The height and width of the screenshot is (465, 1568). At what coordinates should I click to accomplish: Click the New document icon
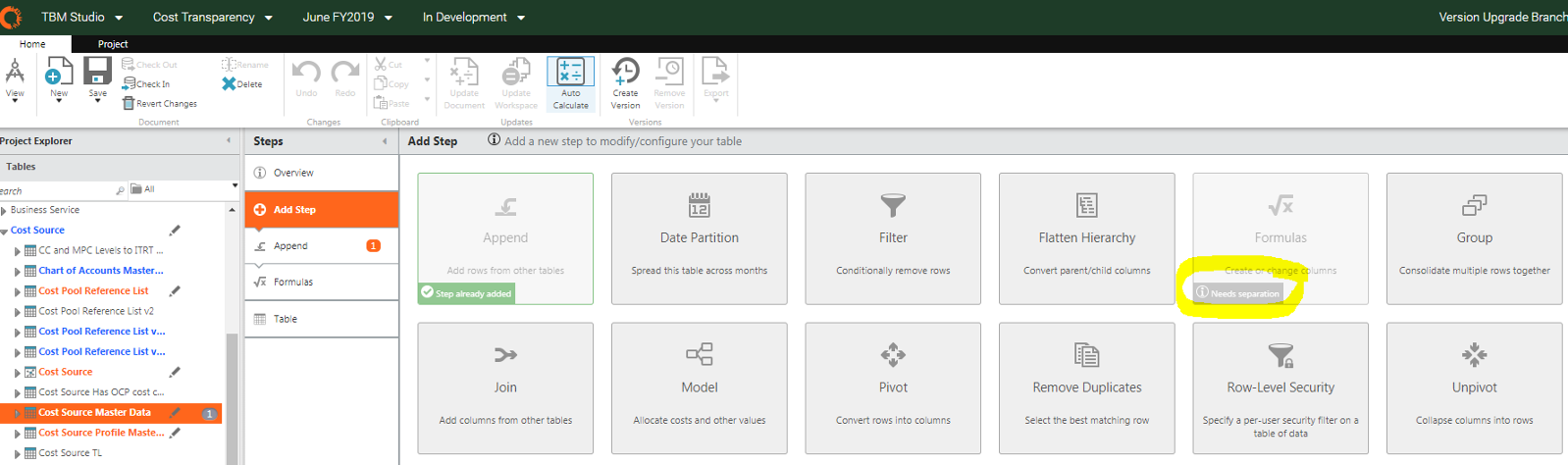(59, 73)
